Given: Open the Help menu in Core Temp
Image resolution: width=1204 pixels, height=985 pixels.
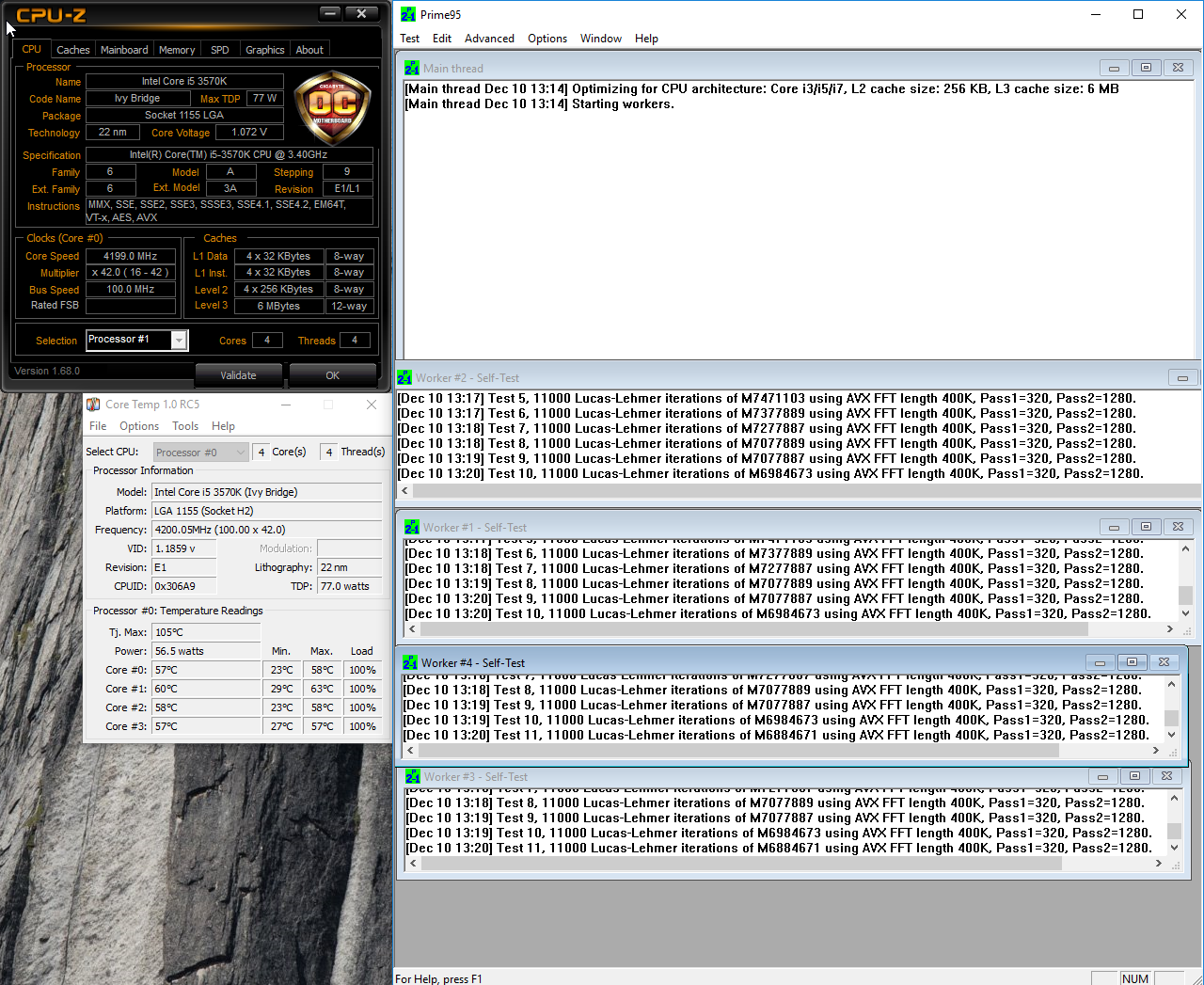Looking at the screenshot, I should [x=223, y=426].
